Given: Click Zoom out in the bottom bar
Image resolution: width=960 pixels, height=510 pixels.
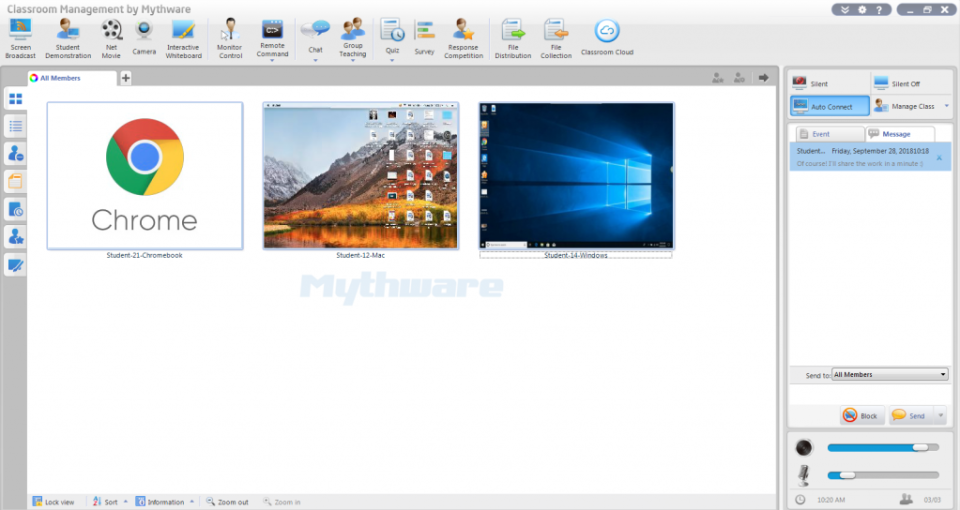Looking at the screenshot, I should 227,502.
